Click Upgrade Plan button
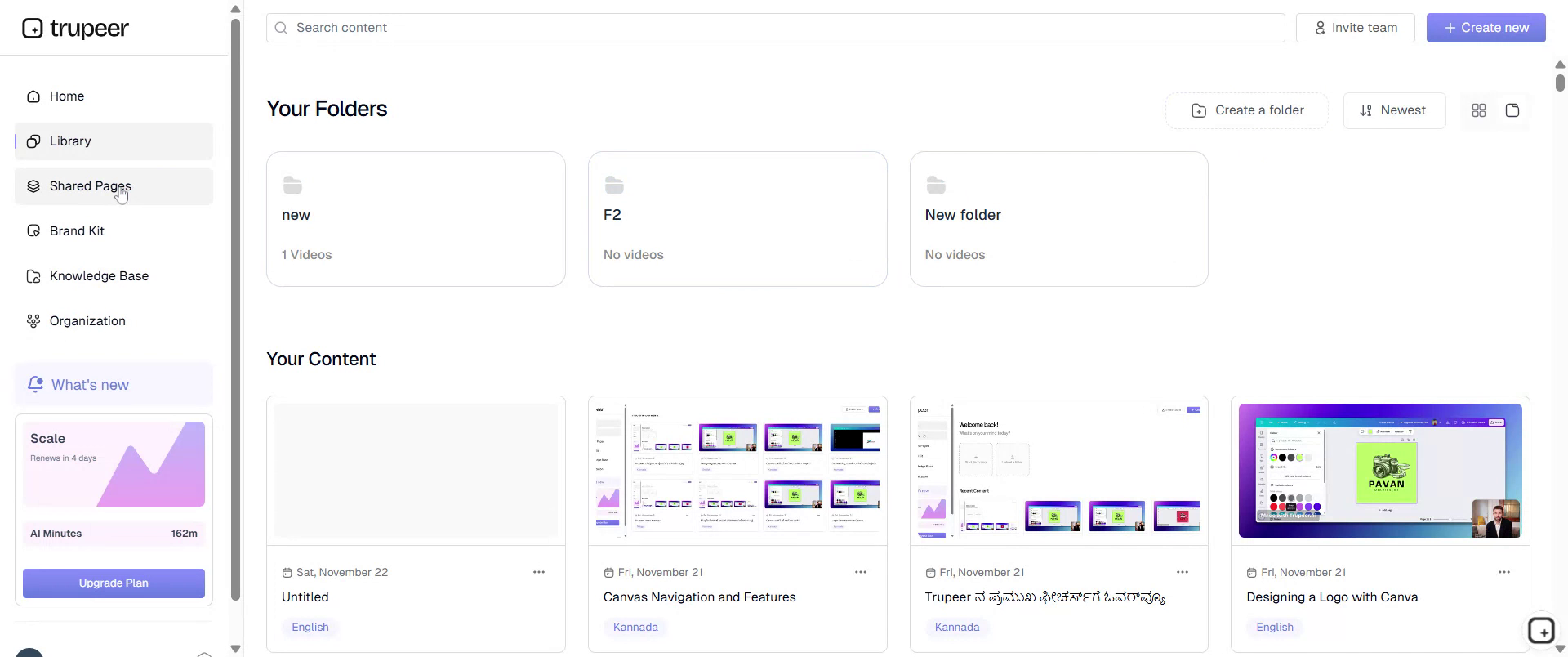This screenshot has height=657, width=1568. 114,583
